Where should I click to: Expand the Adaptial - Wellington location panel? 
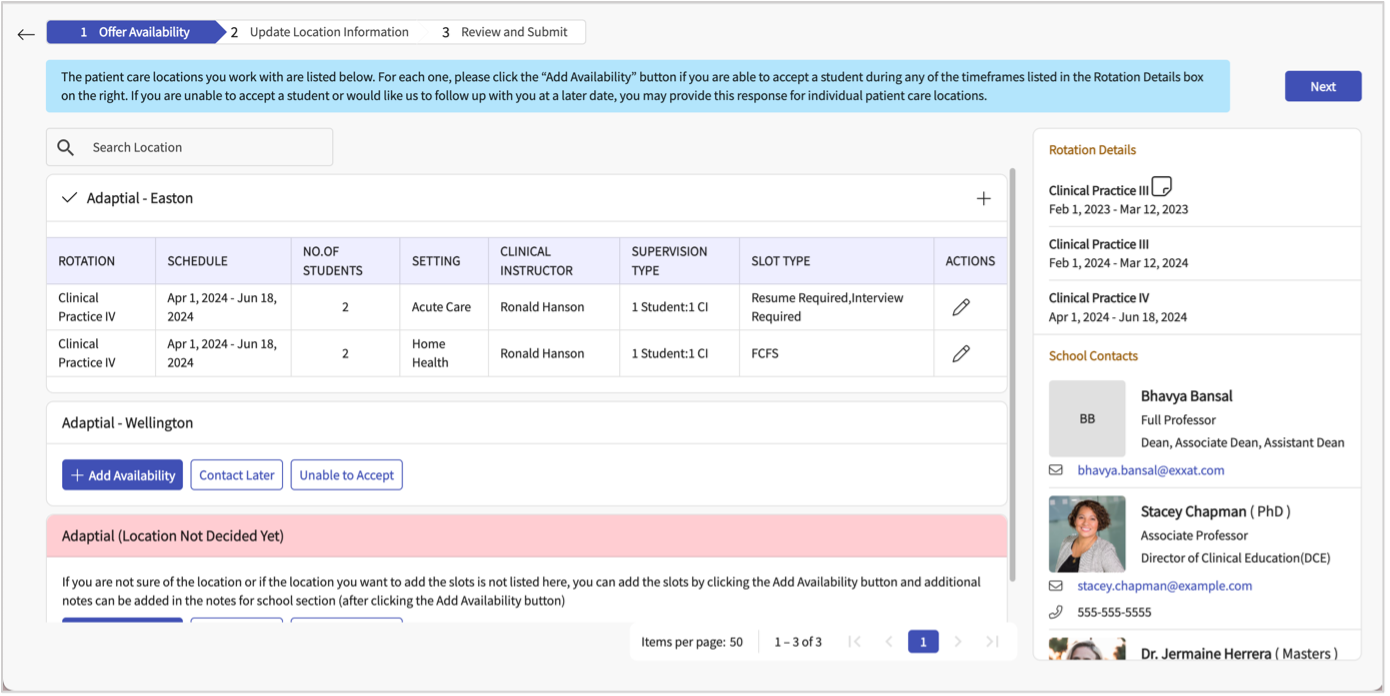click(x=127, y=423)
